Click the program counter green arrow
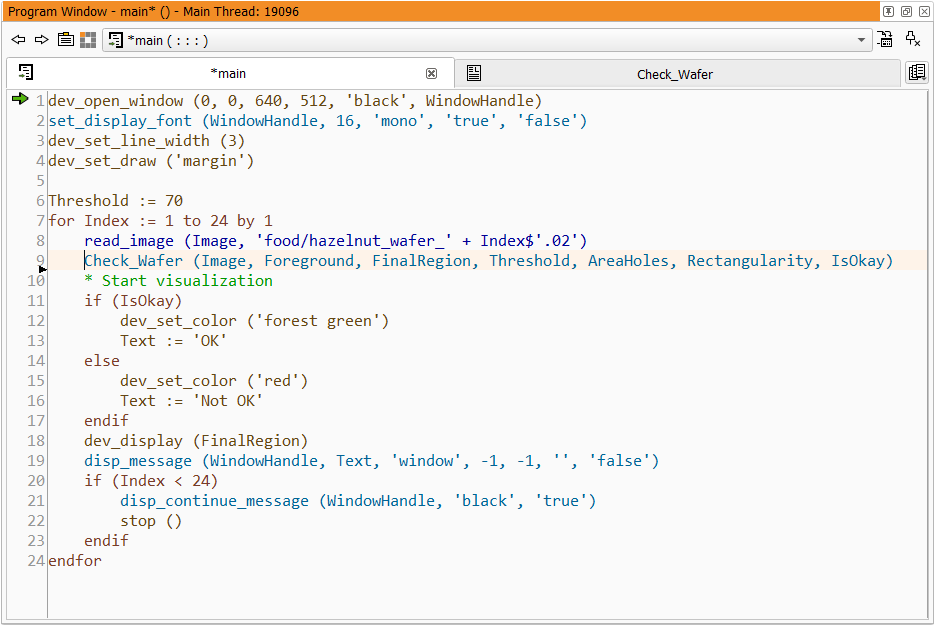The width and height of the screenshot is (935, 626). (20, 99)
